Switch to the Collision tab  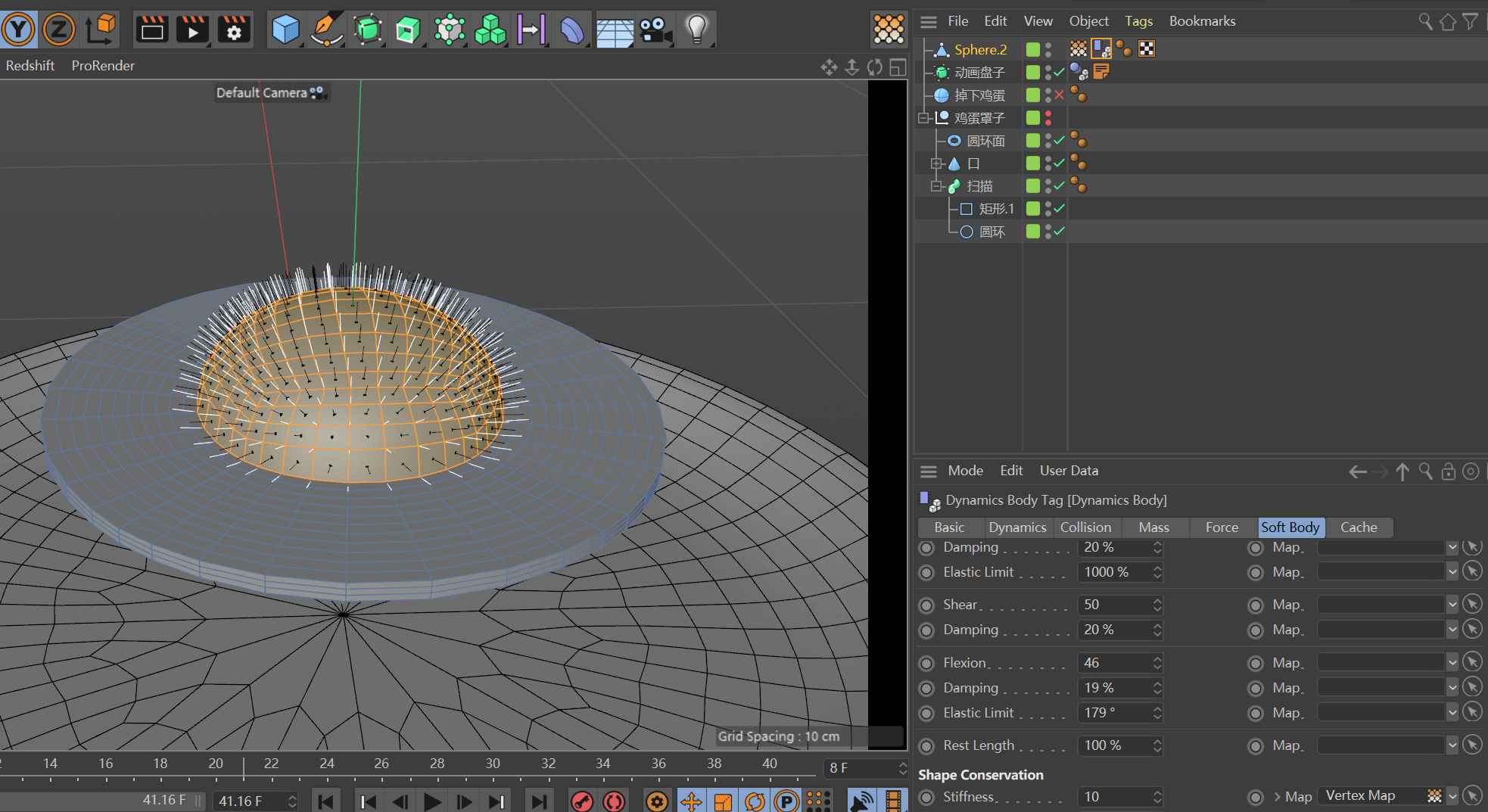point(1085,527)
